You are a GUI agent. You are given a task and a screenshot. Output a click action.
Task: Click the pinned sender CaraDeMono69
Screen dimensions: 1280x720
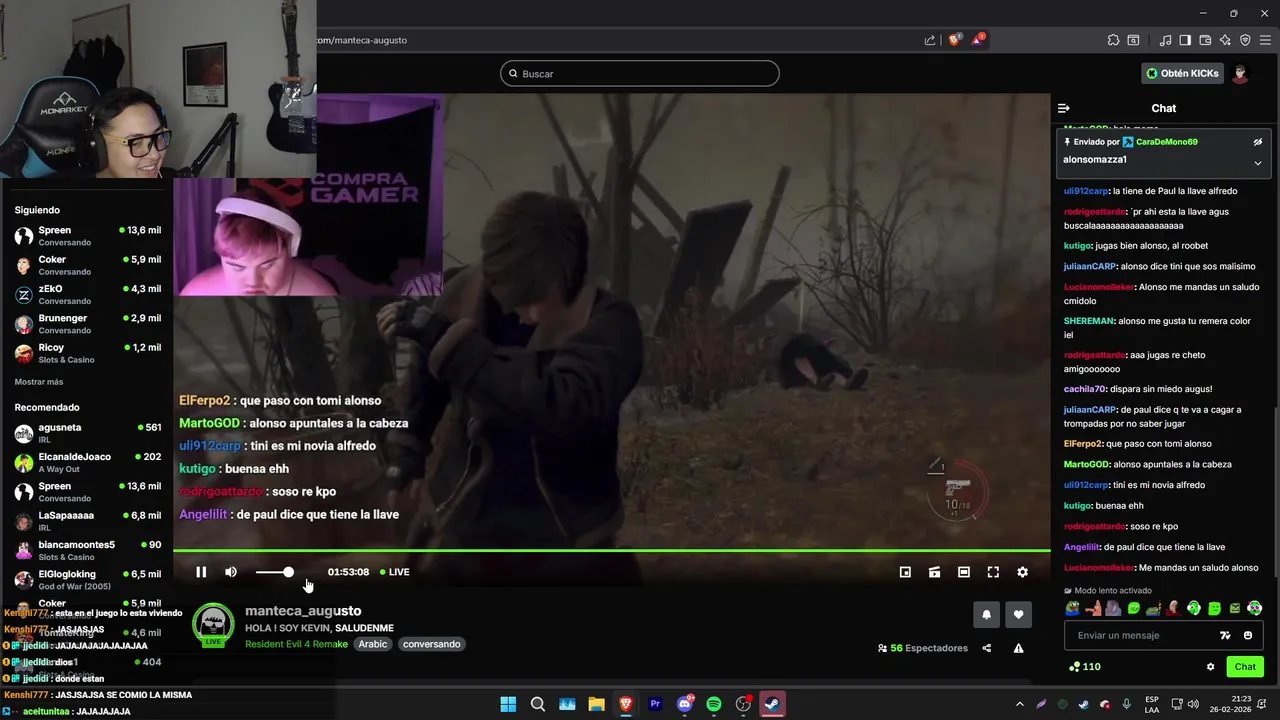pyautogui.click(x=1166, y=142)
